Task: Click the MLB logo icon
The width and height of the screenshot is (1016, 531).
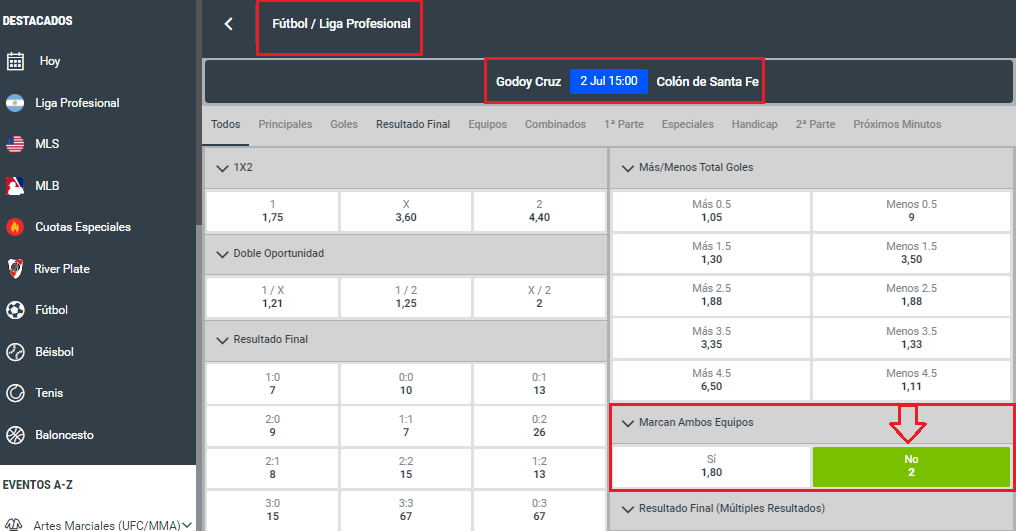Action: click(x=15, y=186)
